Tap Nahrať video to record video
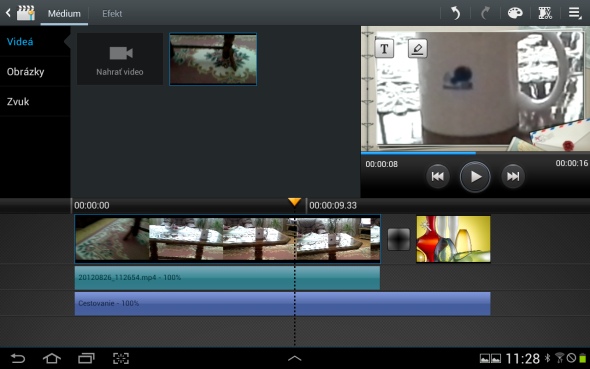 coord(120,59)
